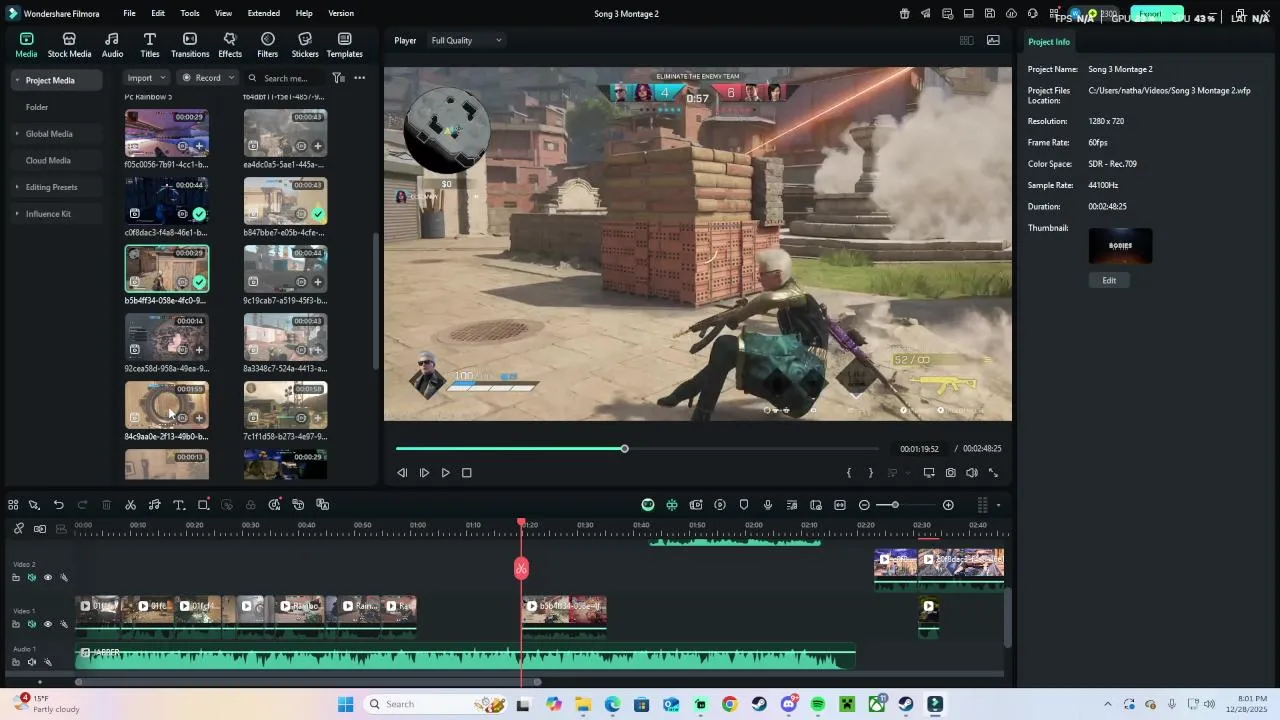Step back one frame in the player
The height and width of the screenshot is (720, 1280).
(x=402, y=473)
